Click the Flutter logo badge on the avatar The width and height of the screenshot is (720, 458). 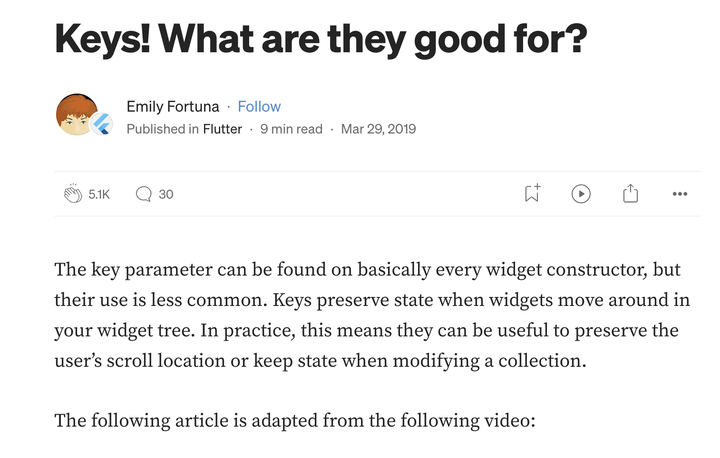click(x=102, y=124)
